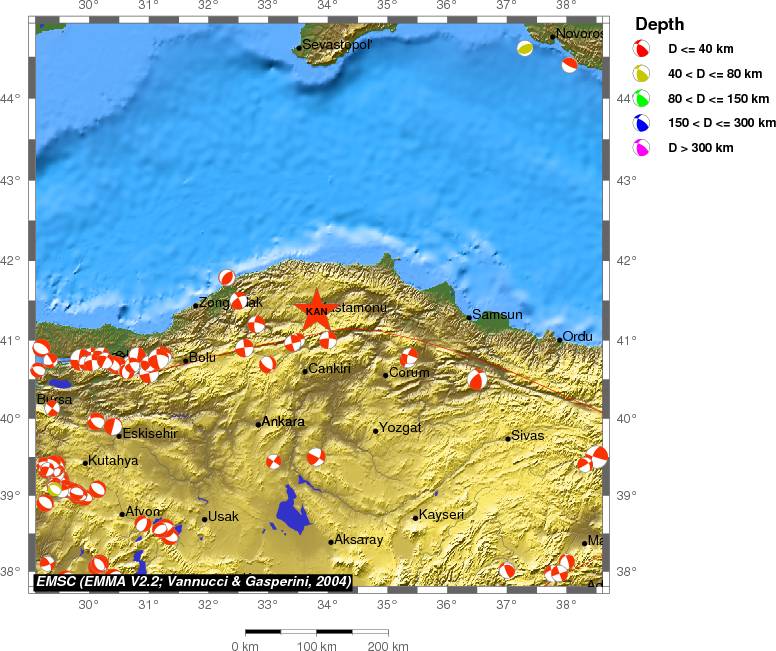
Task: Select the magenta D > 300 km legend icon
Action: click(x=642, y=148)
